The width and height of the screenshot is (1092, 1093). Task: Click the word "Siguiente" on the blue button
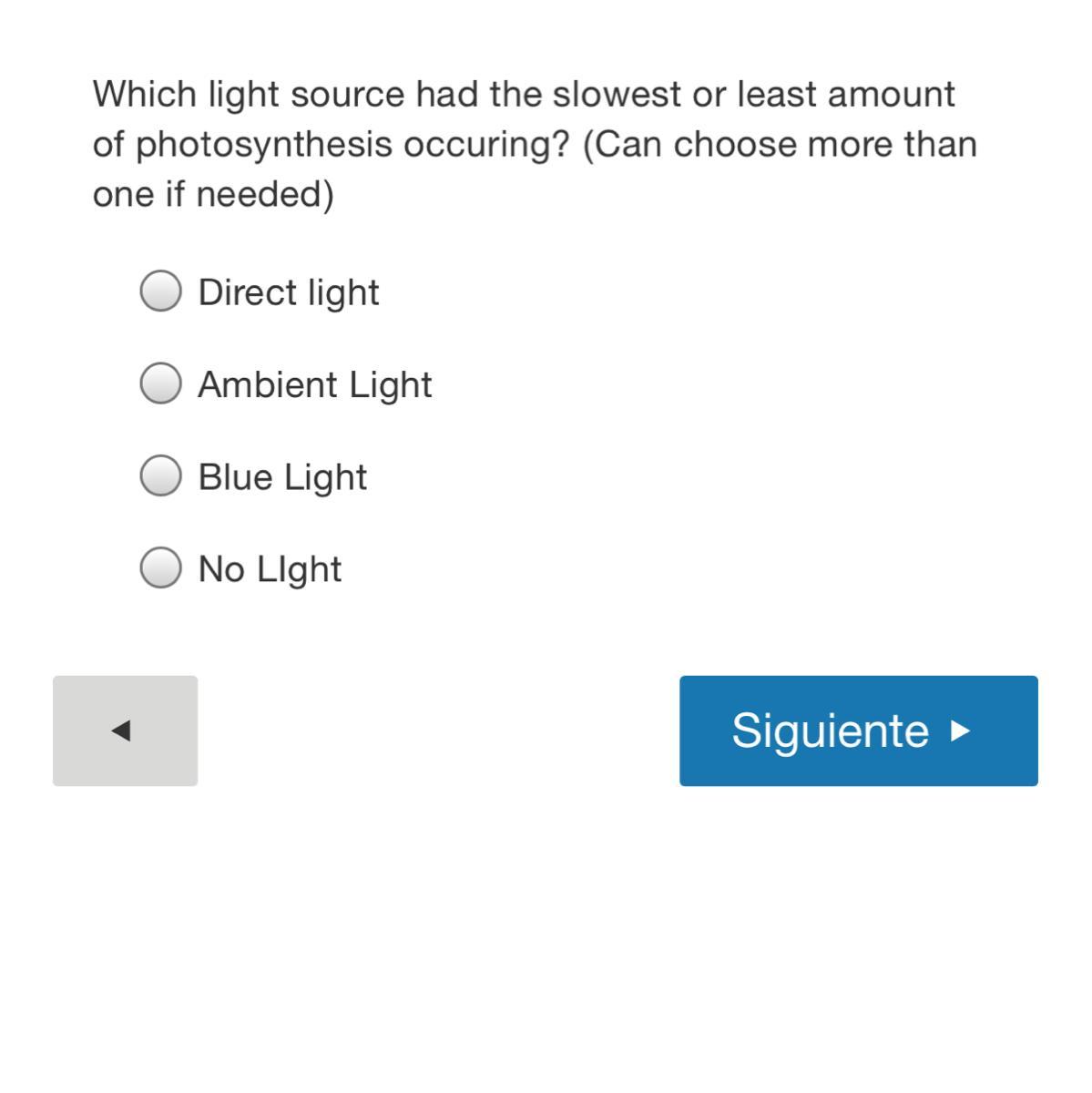pyautogui.click(x=830, y=730)
